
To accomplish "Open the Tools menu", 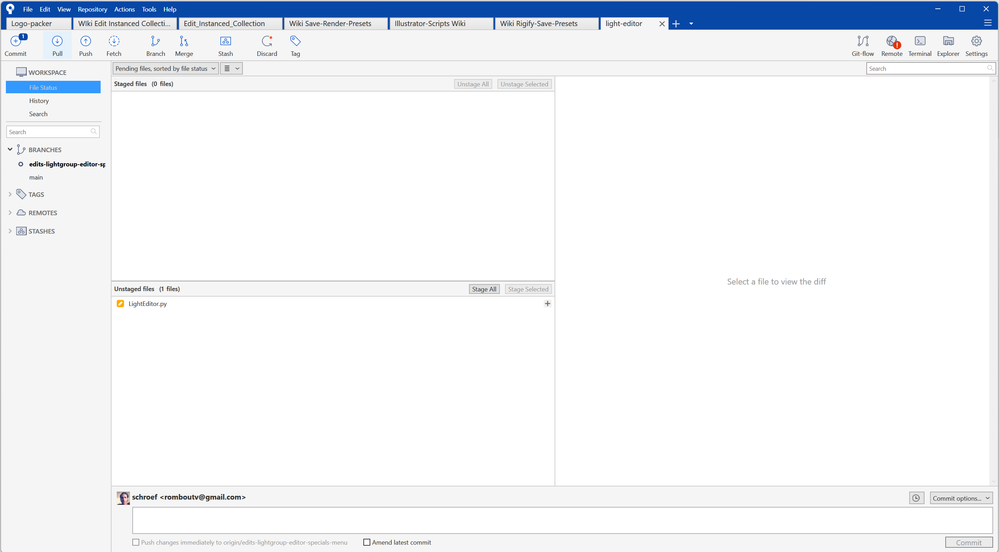I will click(149, 9).
